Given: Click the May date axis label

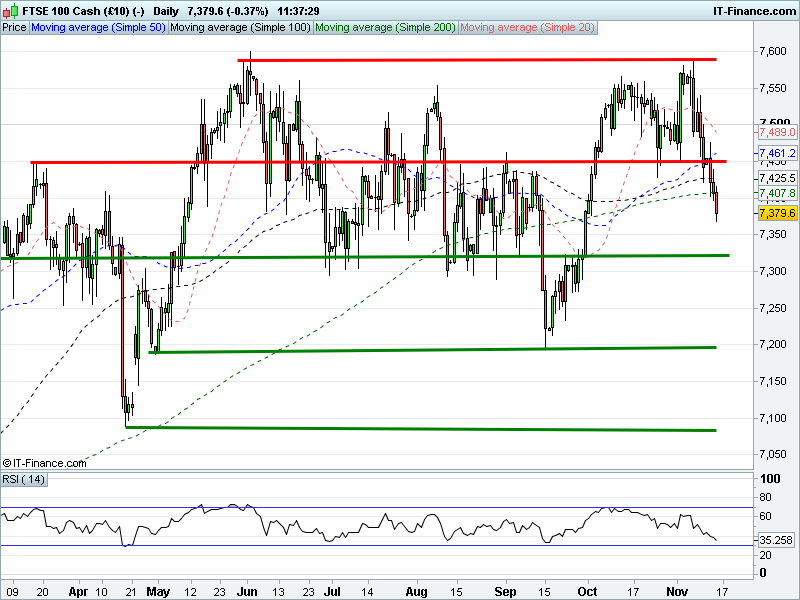Looking at the screenshot, I should click(158, 592).
